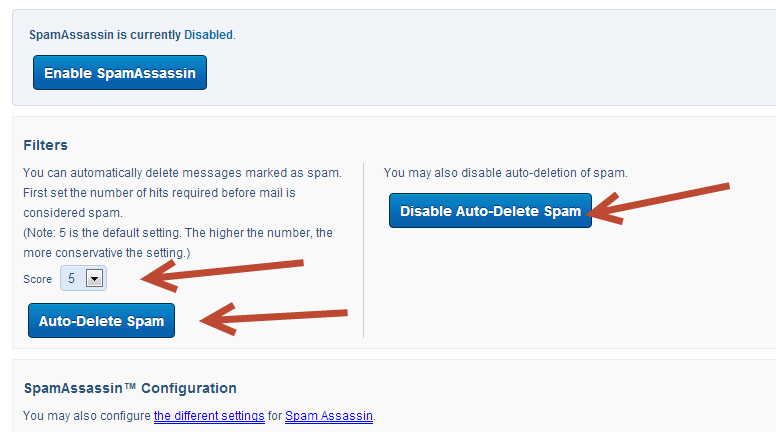This screenshot has width=776, height=432.
Task: Click 'You may also configure' text
Action: (87, 416)
